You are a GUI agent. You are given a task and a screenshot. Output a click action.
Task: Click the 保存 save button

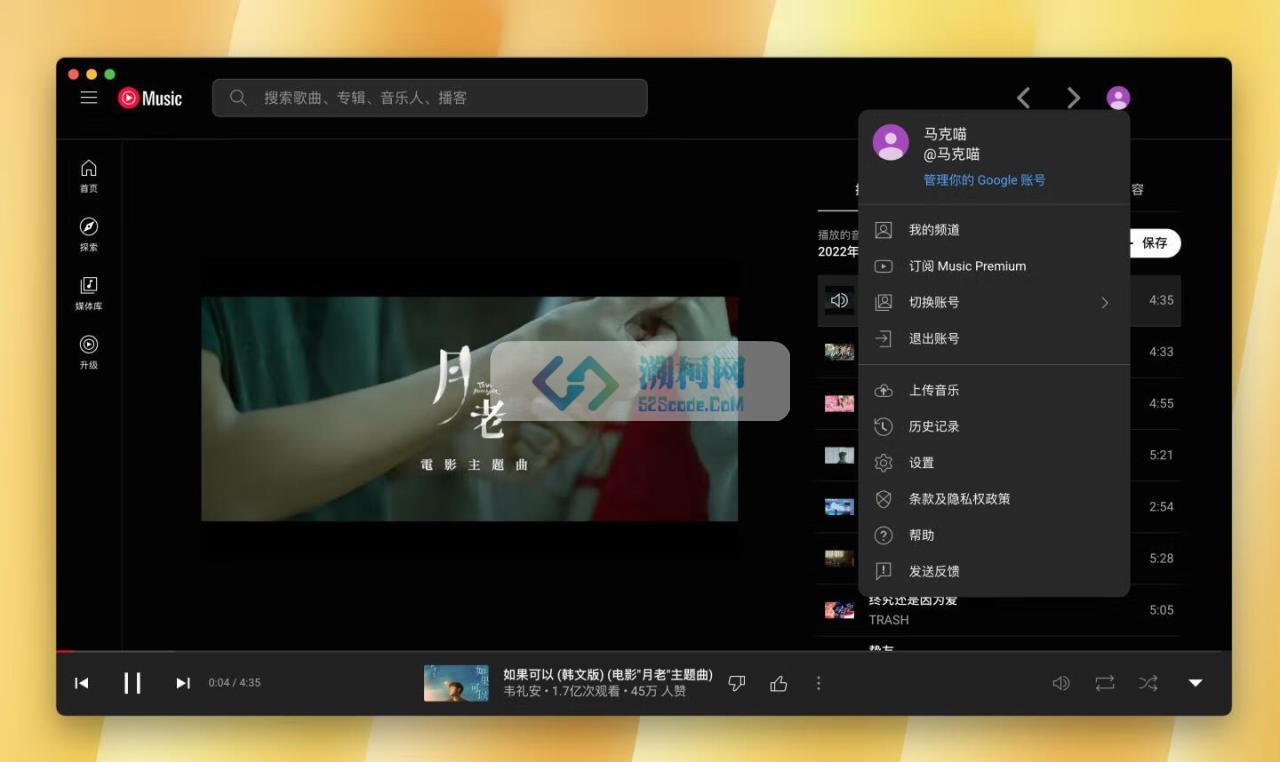pyautogui.click(x=1155, y=243)
